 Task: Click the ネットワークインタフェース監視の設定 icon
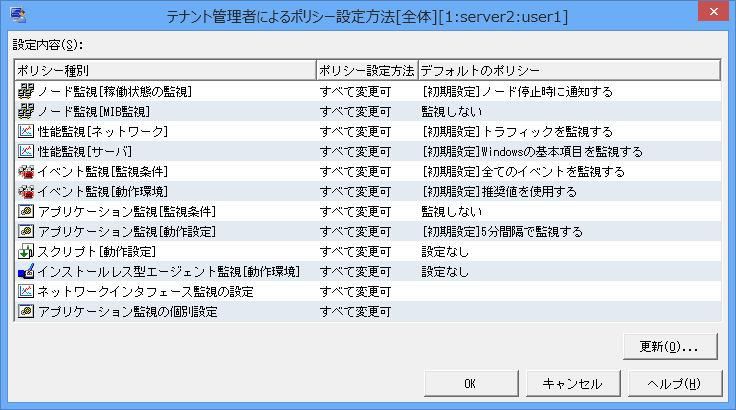26,291
